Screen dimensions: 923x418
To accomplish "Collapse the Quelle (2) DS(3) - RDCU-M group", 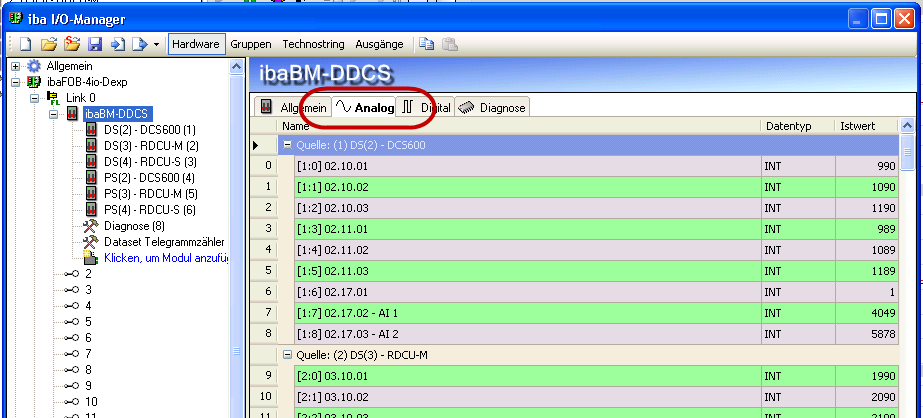I will [x=287, y=354].
